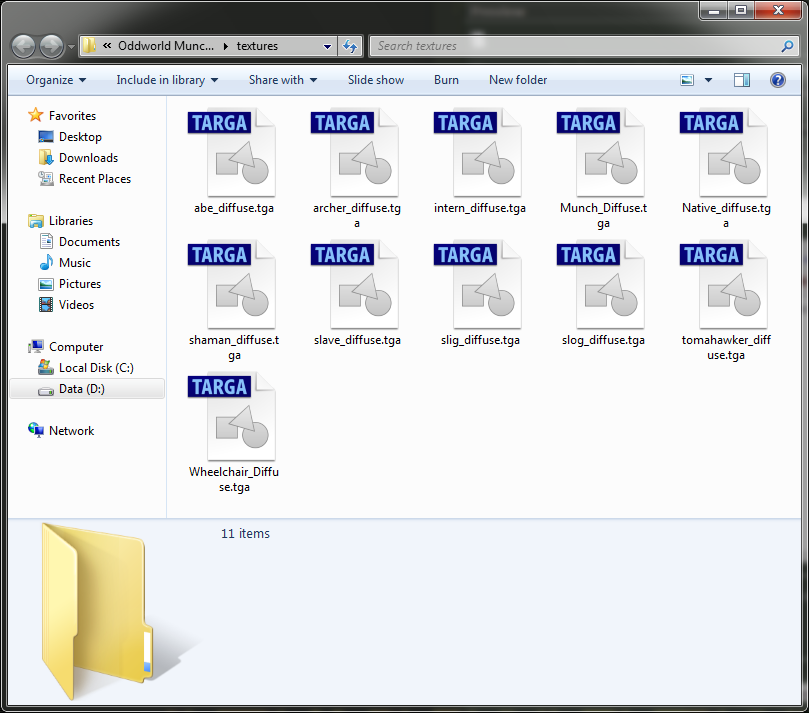Viewport: 809px width, 713px height.
Task: Select Local Disk (C:) in sidebar
Action: [x=95, y=368]
